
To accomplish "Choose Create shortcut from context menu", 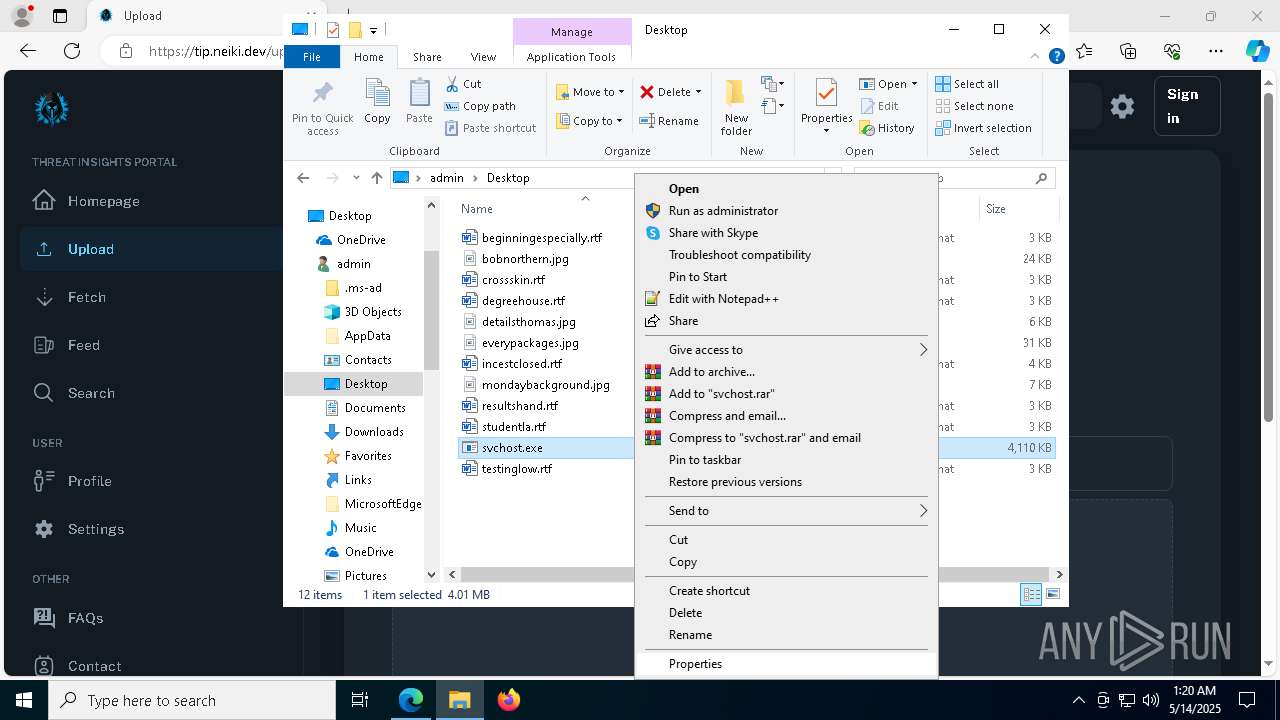I will 786,591.
